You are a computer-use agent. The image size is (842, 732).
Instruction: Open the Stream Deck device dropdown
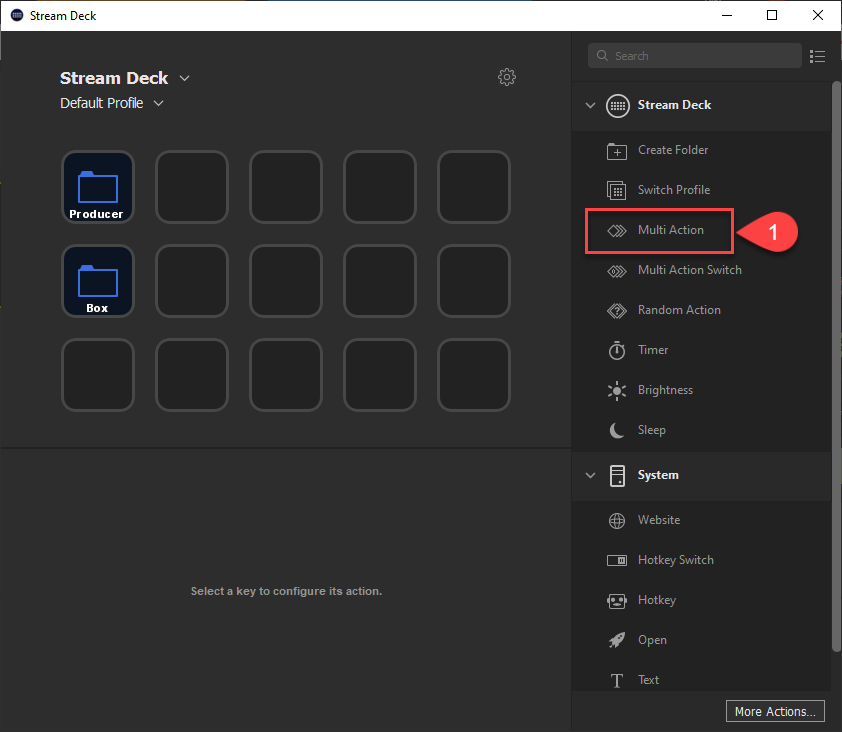pos(184,78)
